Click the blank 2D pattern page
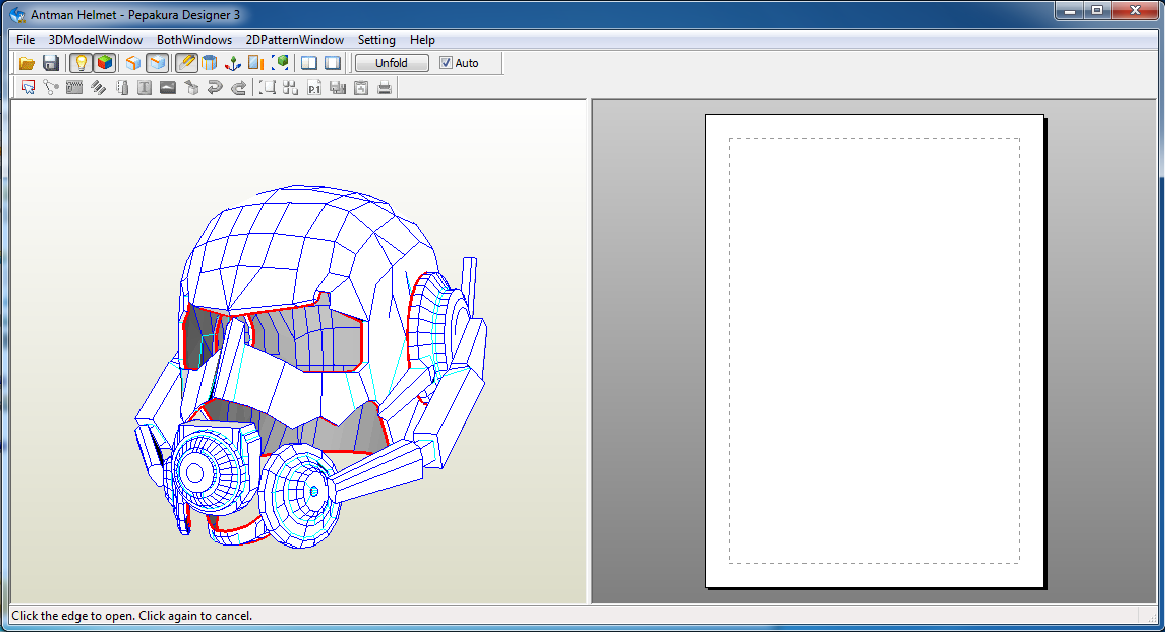Viewport: 1165px width, 632px height. click(x=874, y=351)
